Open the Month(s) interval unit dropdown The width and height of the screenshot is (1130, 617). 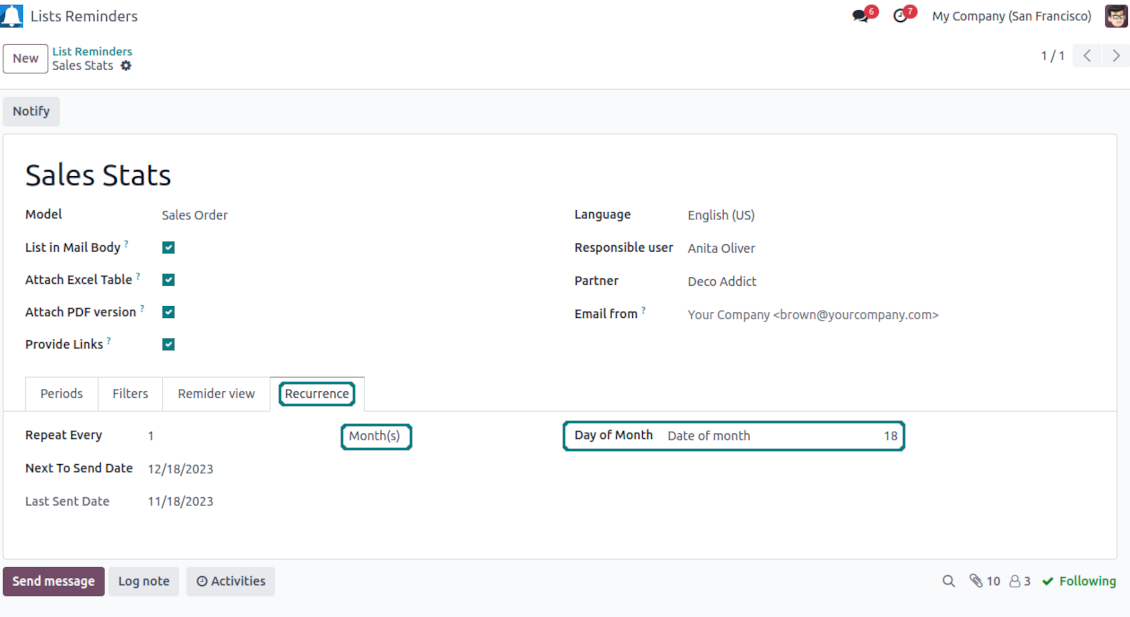[375, 436]
